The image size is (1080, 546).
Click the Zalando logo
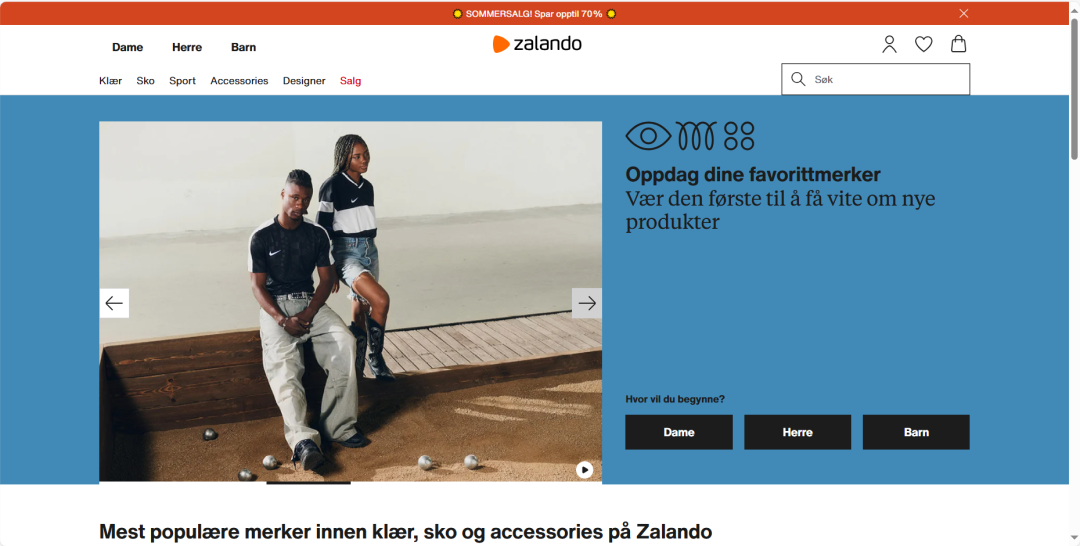pyautogui.click(x=537, y=44)
